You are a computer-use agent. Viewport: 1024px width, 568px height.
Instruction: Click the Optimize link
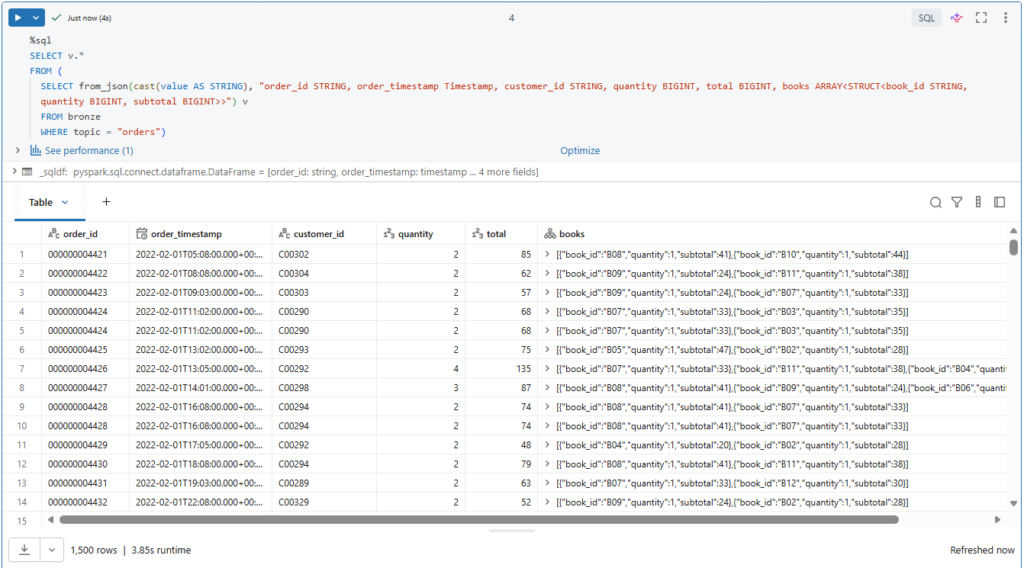pos(580,151)
